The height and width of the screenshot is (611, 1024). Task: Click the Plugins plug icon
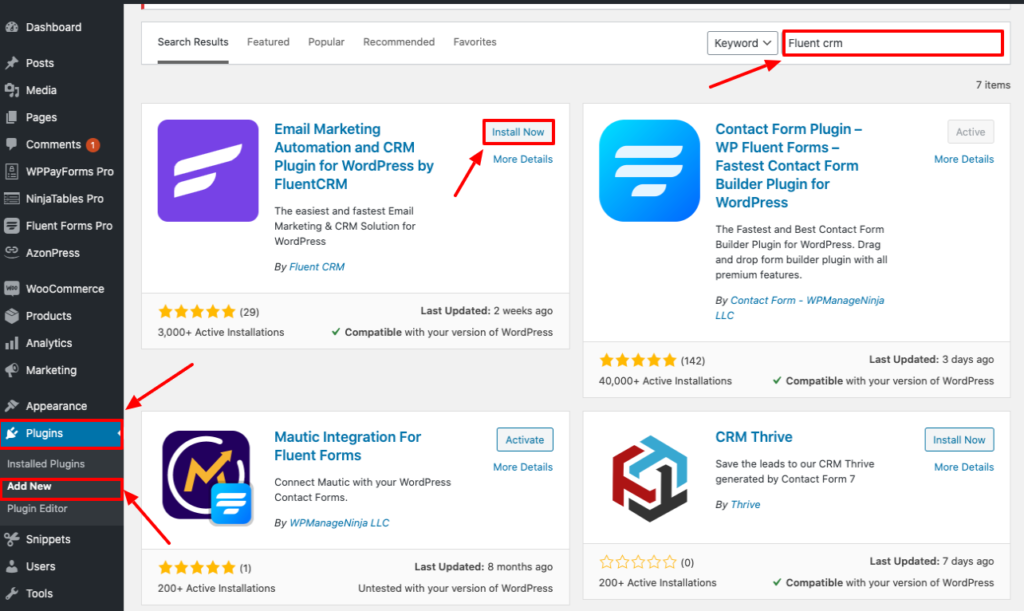tap(12, 433)
